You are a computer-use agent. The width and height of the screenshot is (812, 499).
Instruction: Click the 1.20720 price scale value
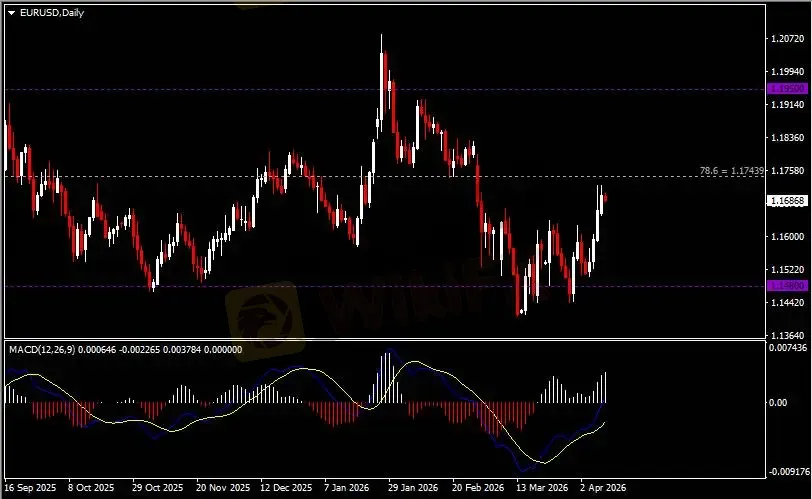click(x=784, y=39)
